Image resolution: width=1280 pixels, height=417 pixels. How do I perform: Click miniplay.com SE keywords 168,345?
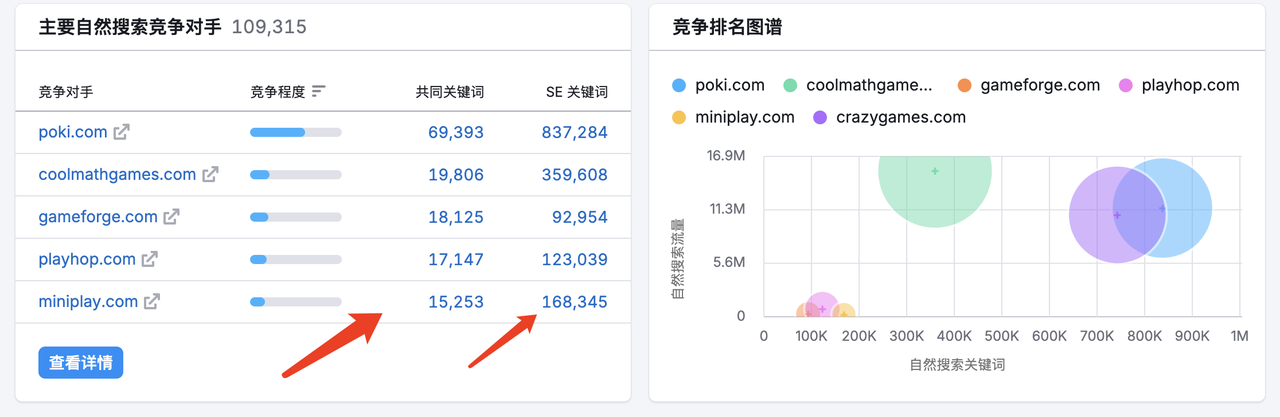click(x=574, y=301)
